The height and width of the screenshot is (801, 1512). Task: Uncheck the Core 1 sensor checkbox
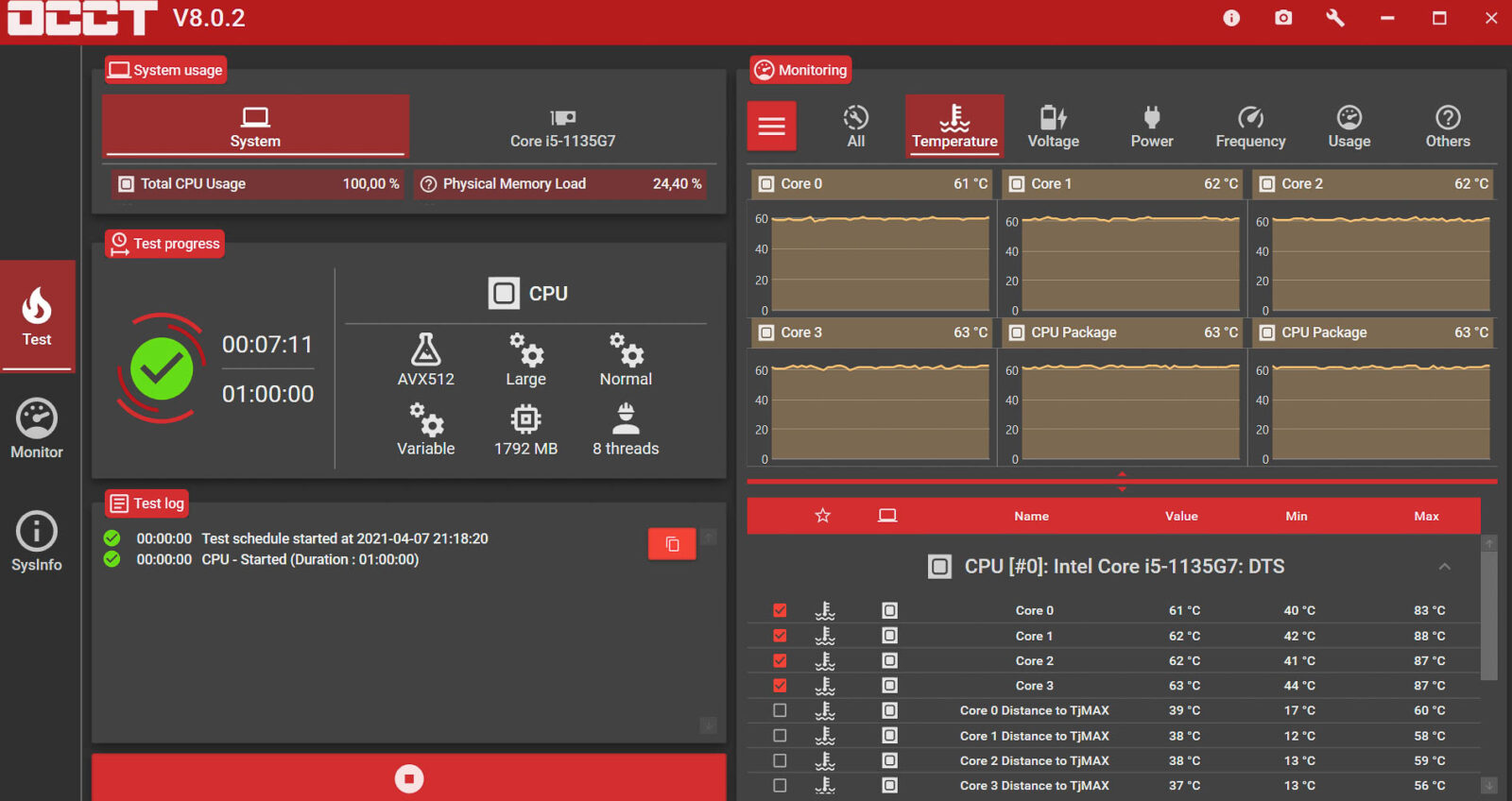[780, 636]
